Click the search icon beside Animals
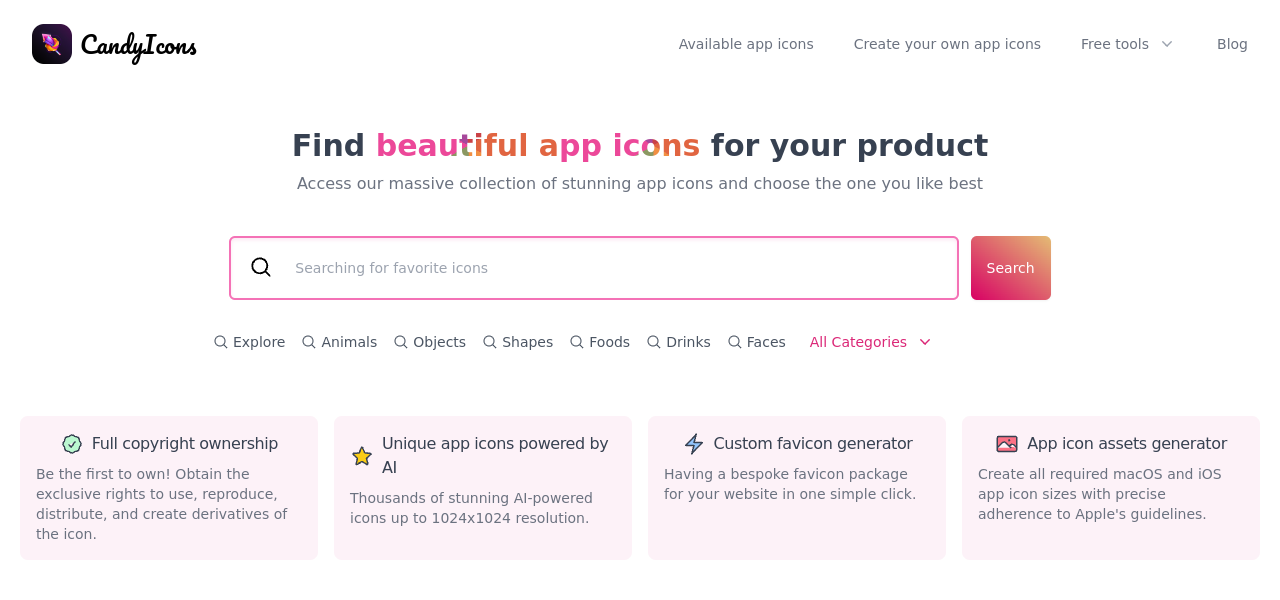Screen dimensions: 1280x600 coord(309,342)
